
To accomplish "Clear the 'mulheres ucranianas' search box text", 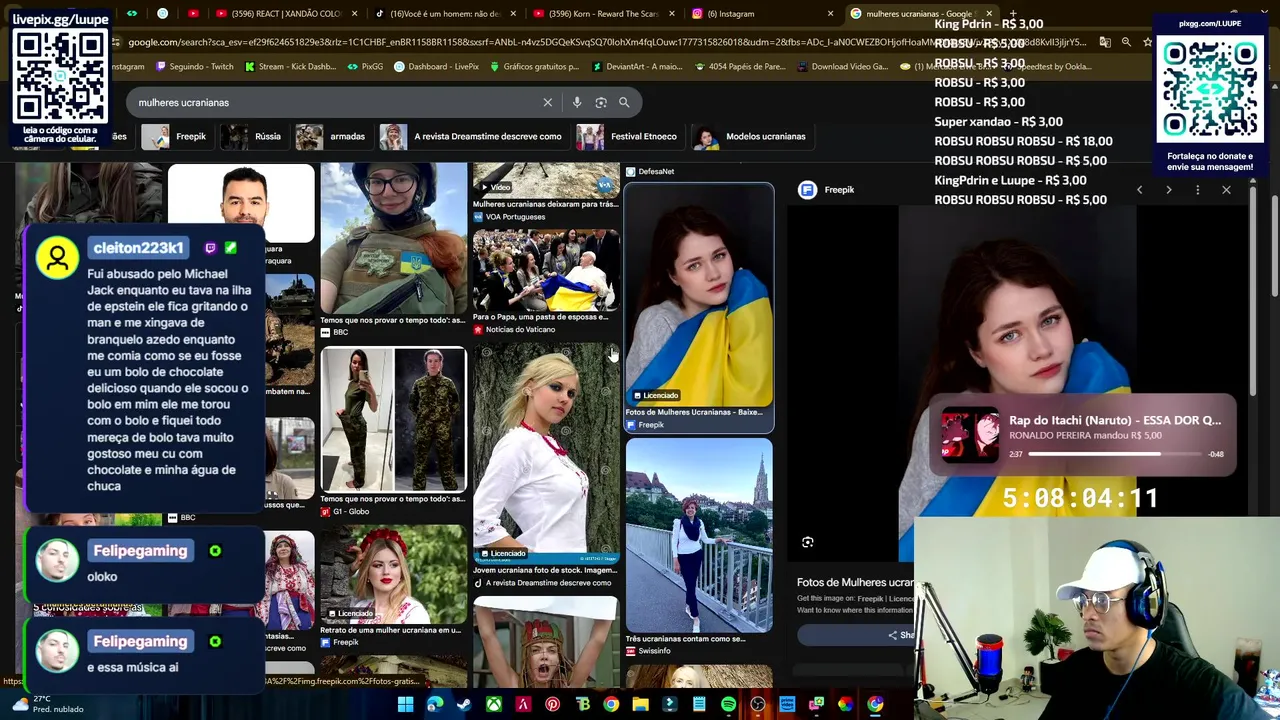I will (547, 102).
